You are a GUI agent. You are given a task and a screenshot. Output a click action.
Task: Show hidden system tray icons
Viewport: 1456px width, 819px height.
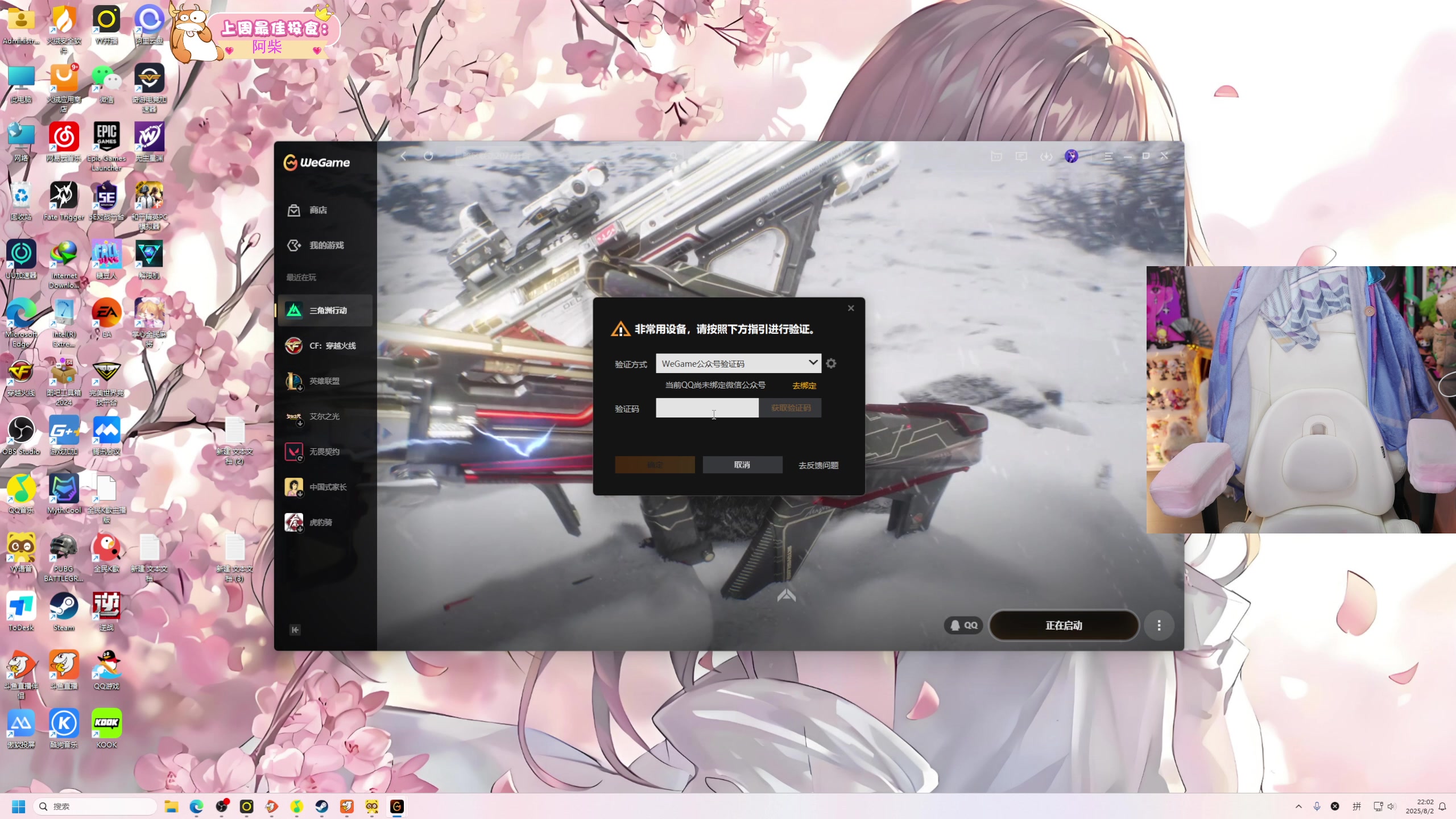pyautogui.click(x=1298, y=806)
